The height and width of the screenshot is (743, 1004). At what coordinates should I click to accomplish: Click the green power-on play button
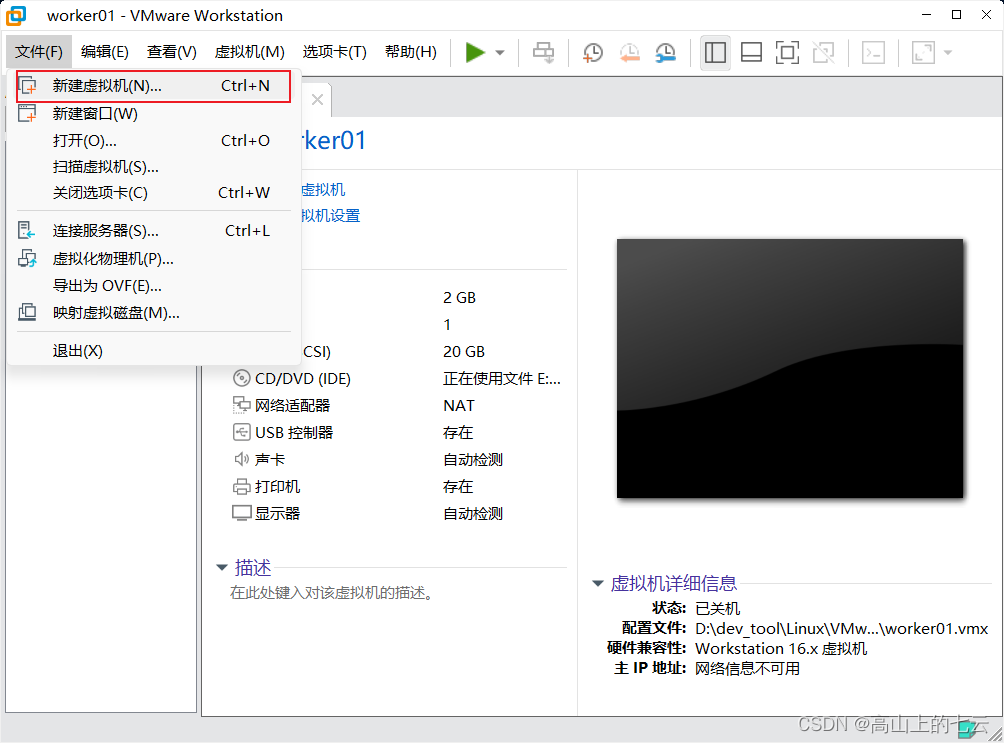coord(474,53)
